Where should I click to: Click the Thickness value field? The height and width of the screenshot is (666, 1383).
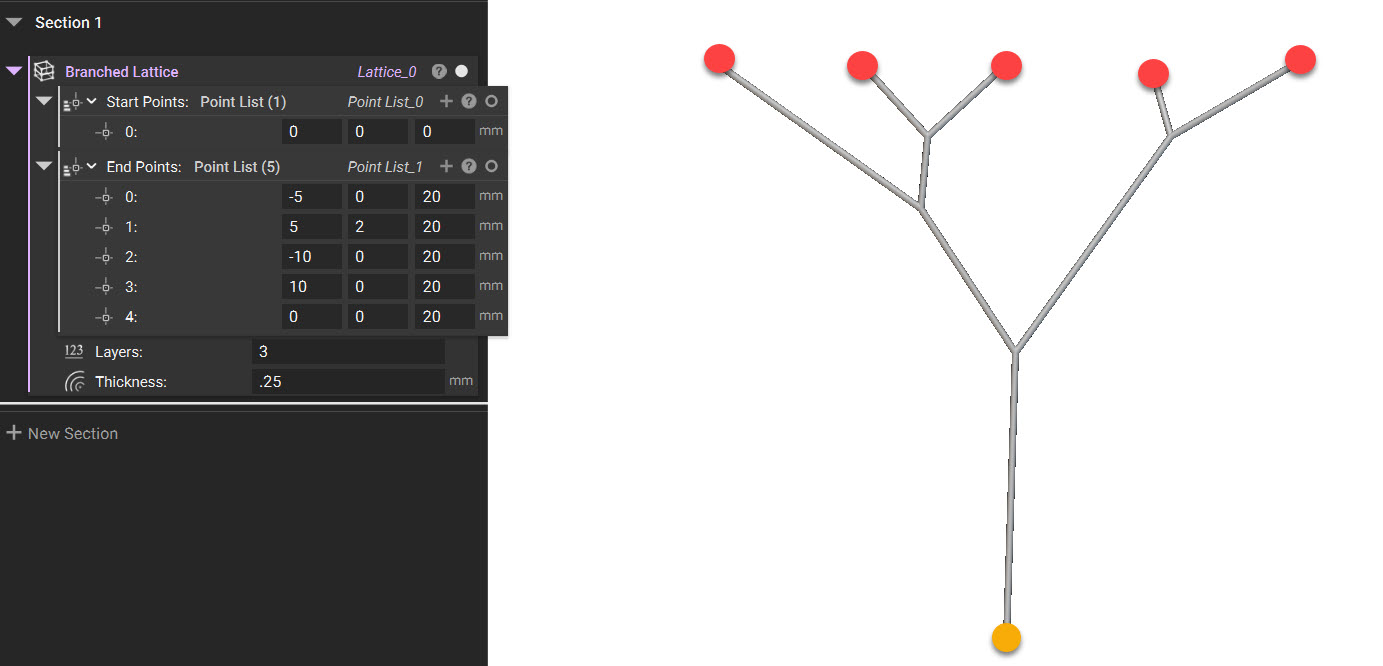coord(348,381)
